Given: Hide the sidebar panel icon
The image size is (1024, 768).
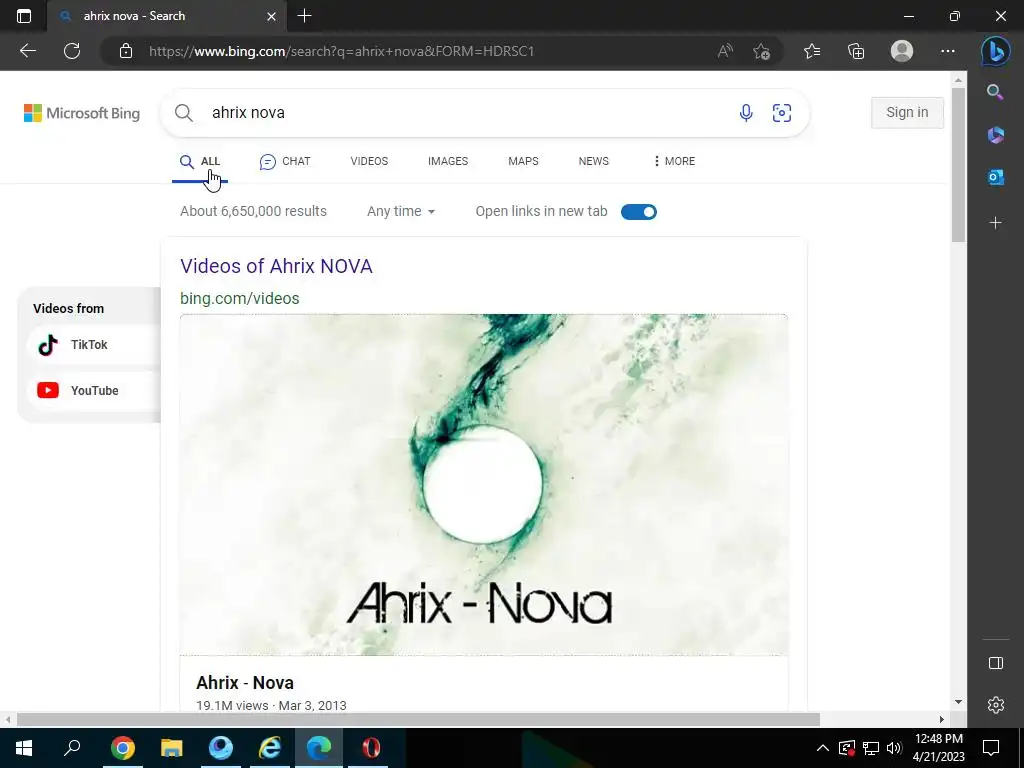Looking at the screenshot, I should [995, 663].
